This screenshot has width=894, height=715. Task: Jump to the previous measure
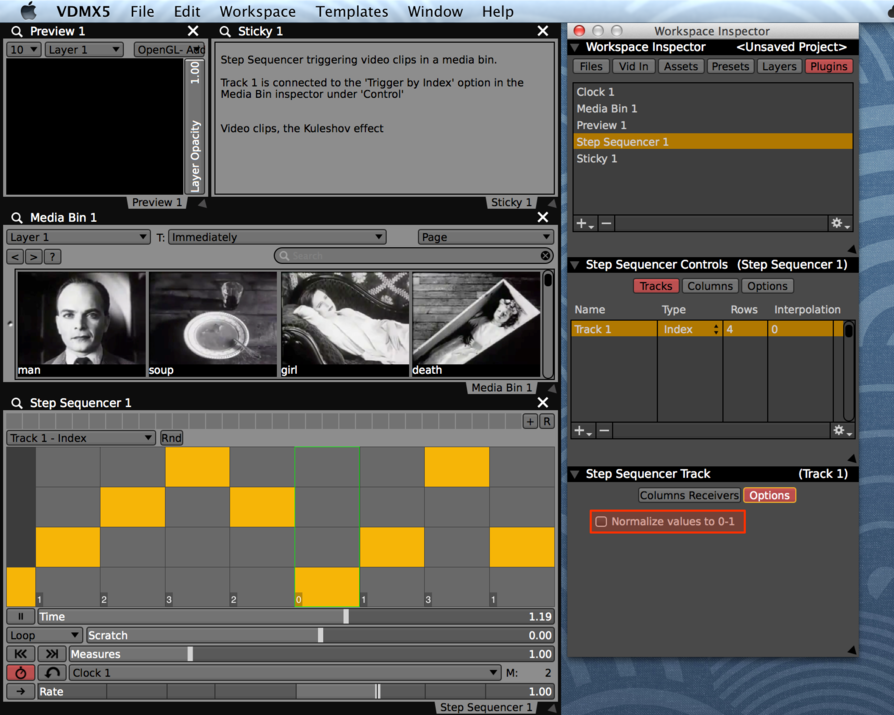21,654
